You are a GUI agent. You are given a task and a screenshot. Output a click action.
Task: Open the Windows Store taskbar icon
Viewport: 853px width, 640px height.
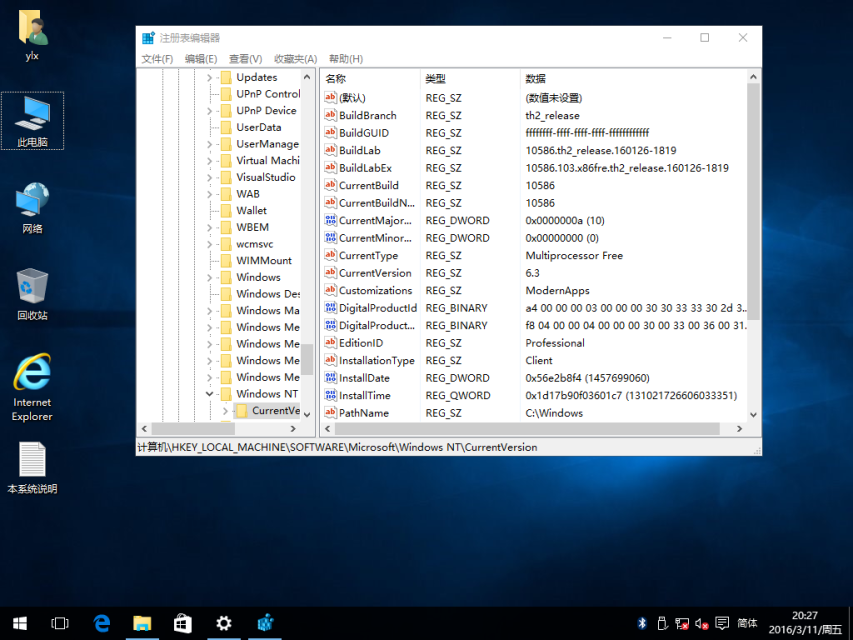tap(182, 623)
